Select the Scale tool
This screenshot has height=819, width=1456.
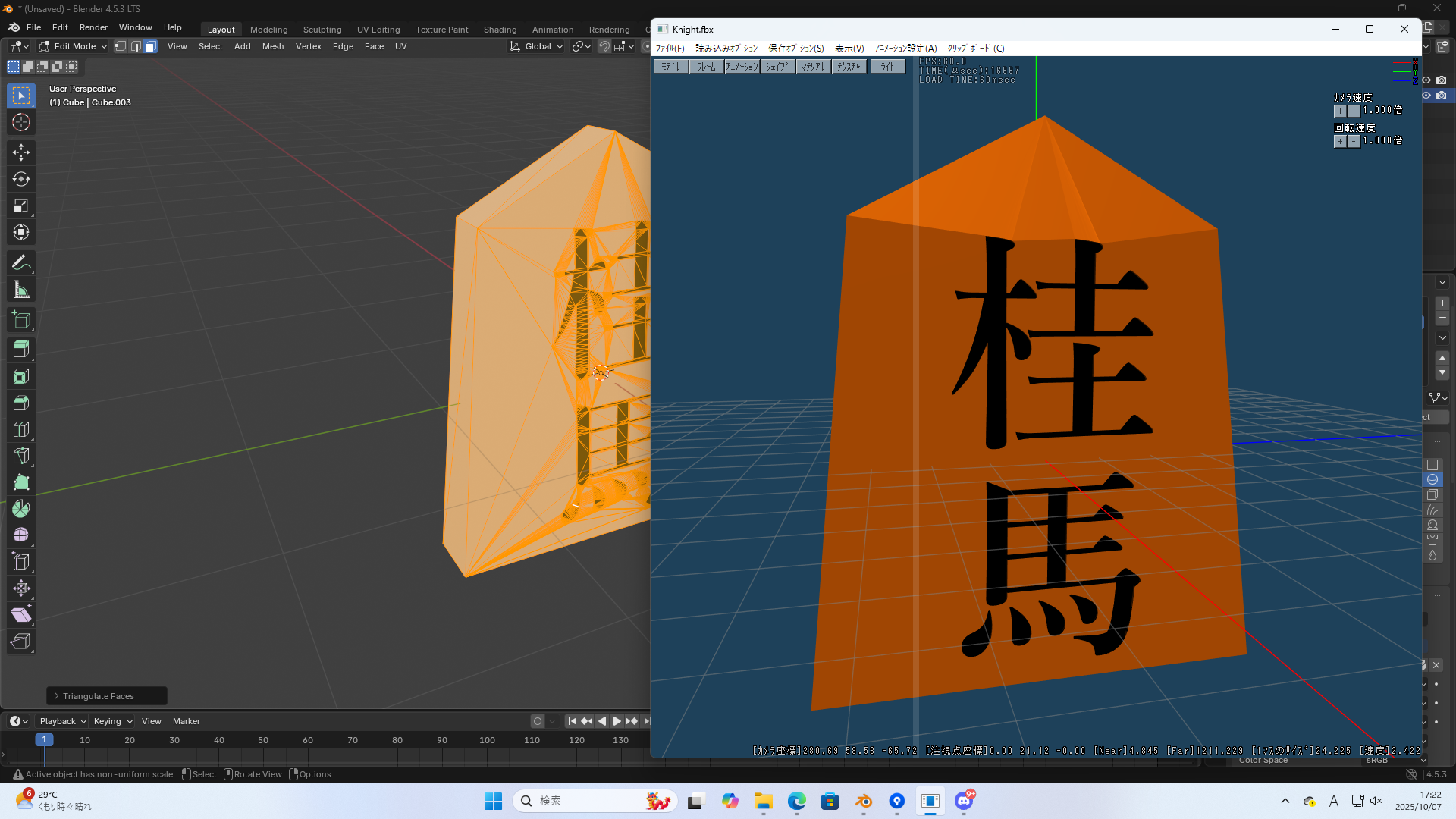[x=21, y=206]
